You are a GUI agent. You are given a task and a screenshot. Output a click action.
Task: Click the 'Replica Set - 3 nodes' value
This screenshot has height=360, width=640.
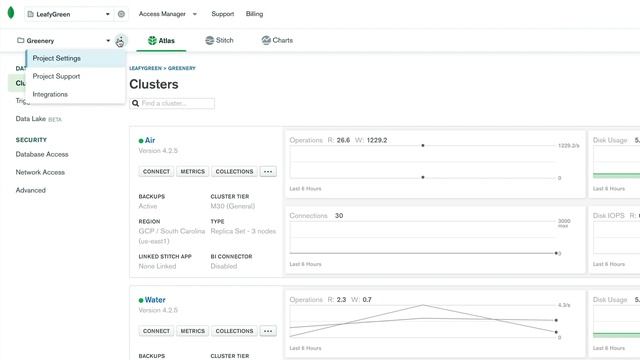pos(243,231)
